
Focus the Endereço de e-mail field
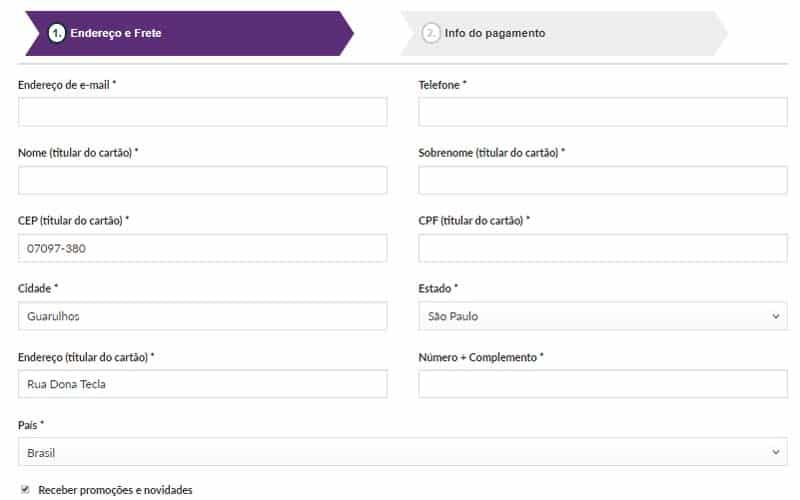[203, 112]
